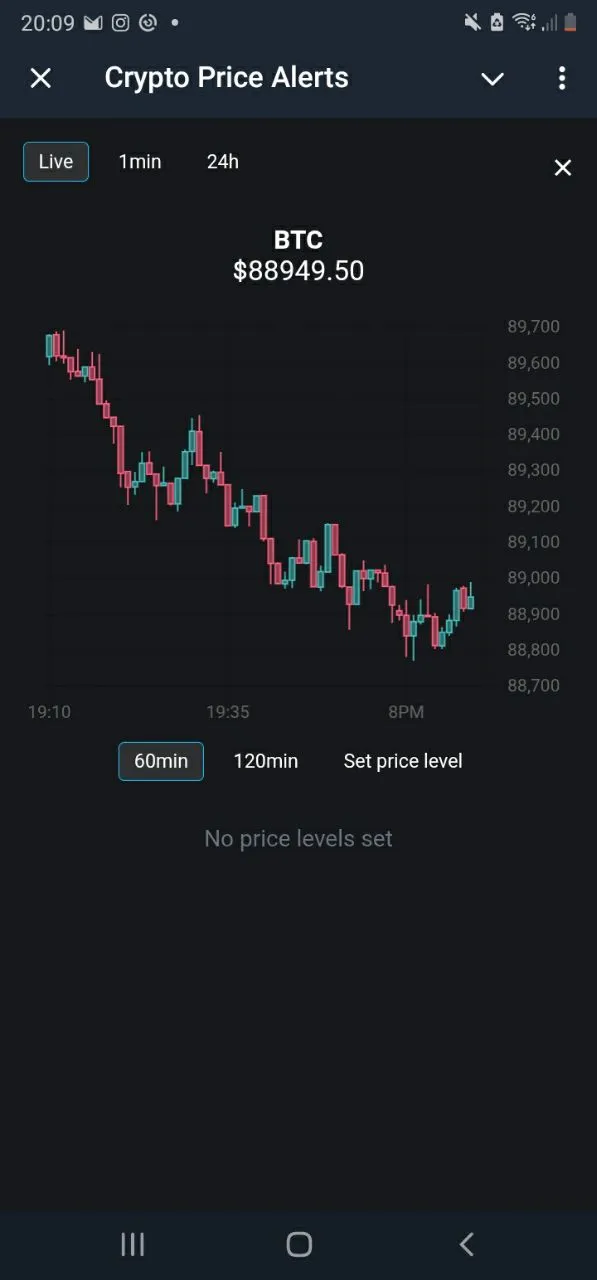Activate Live chart mode
Viewport: 597px width, 1280px height.
[55, 161]
